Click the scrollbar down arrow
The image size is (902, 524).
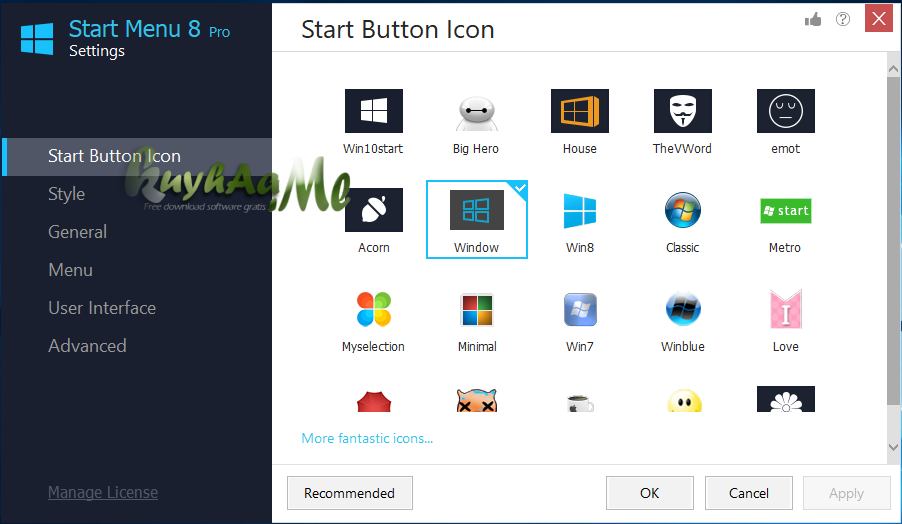[893, 447]
